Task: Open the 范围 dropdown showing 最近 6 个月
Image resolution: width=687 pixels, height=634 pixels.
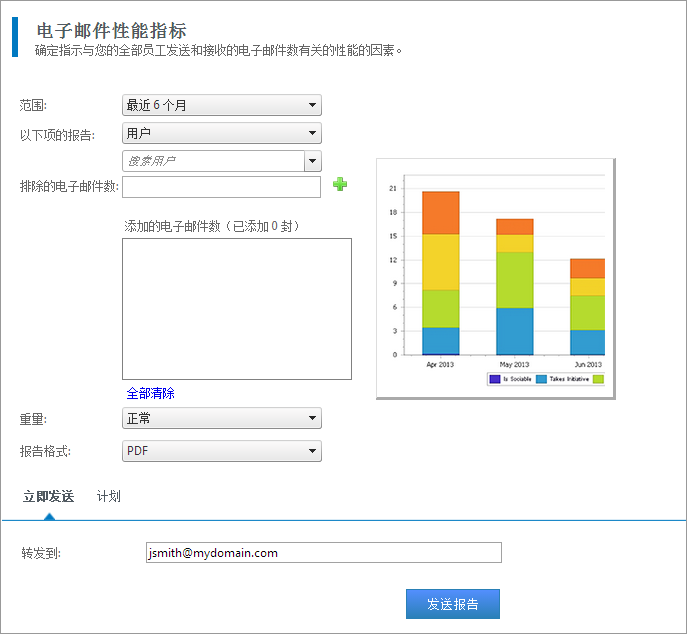Action: 221,105
